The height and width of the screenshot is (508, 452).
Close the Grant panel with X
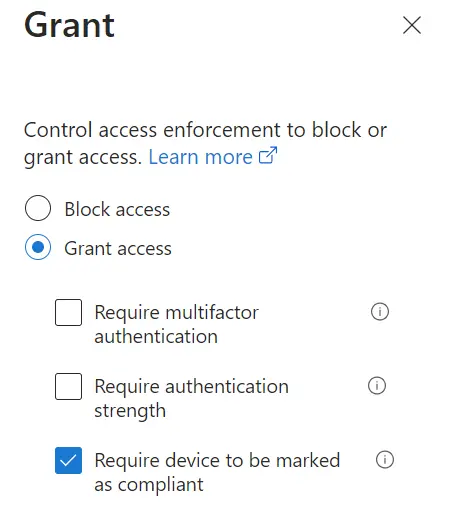click(x=412, y=25)
